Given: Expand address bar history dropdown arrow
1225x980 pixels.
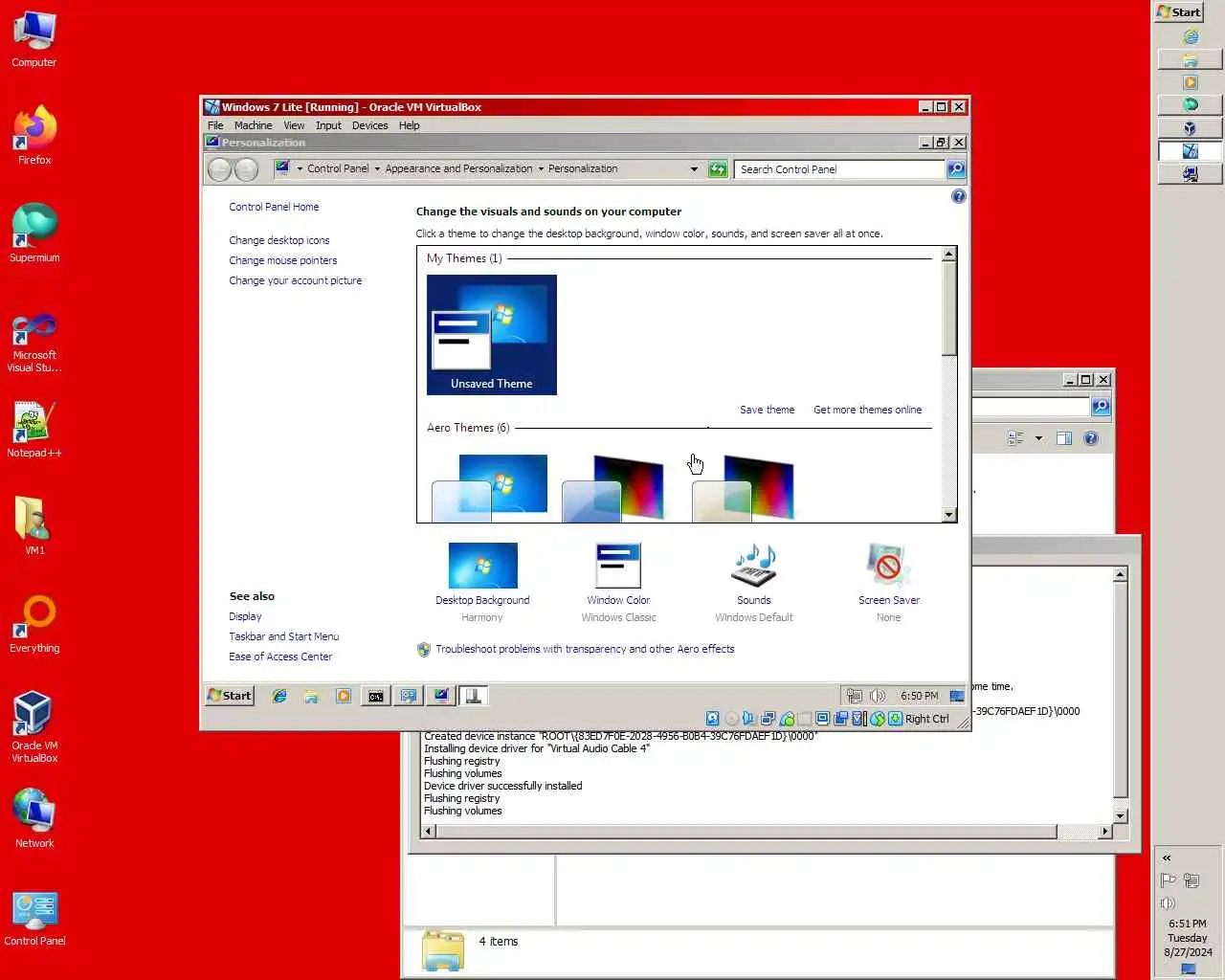Looking at the screenshot, I should (x=694, y=168).
